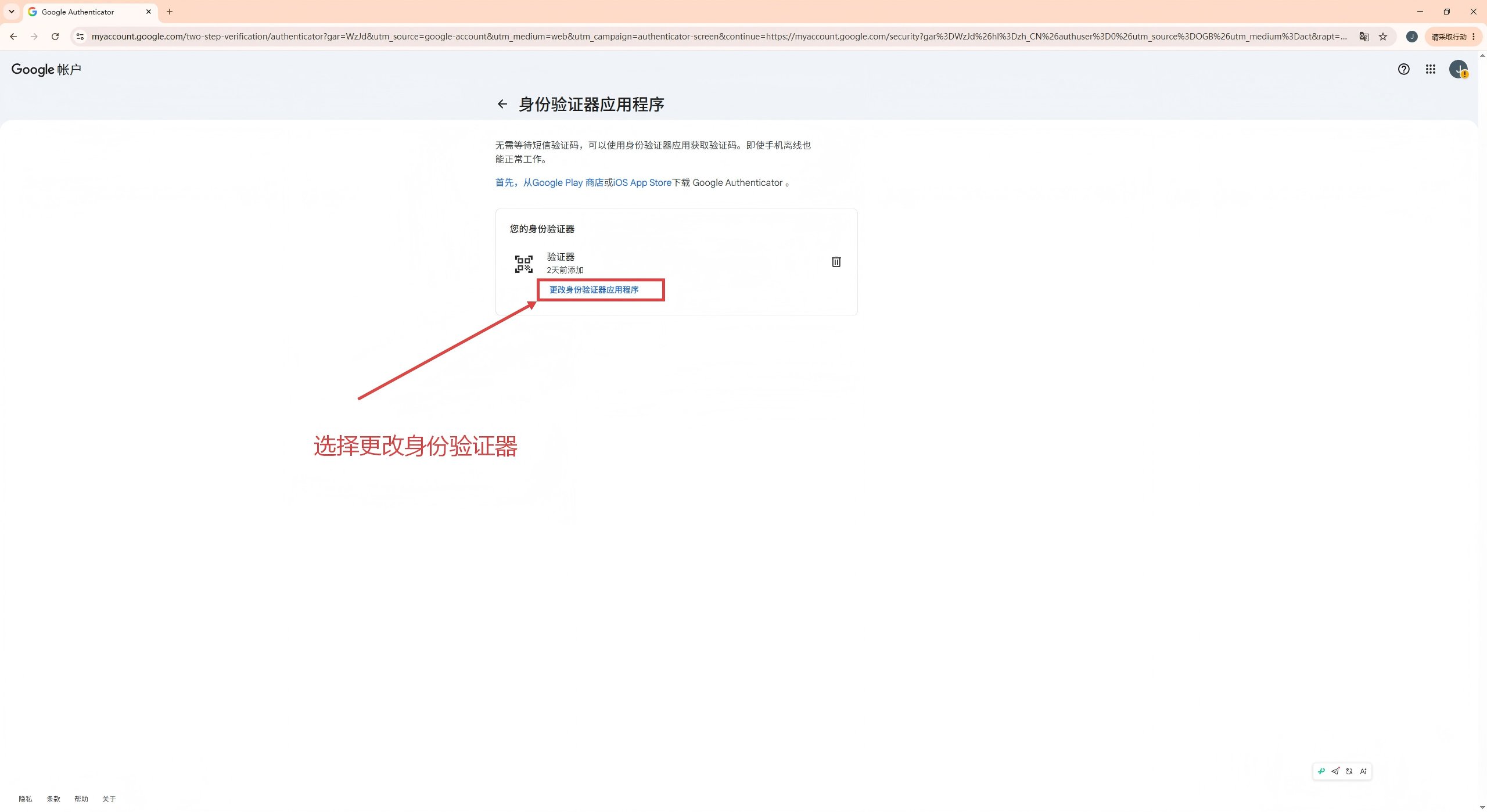Click the Google 帐户 logo
Viewport: 1487px width, 812px height.
pos(46,70)
